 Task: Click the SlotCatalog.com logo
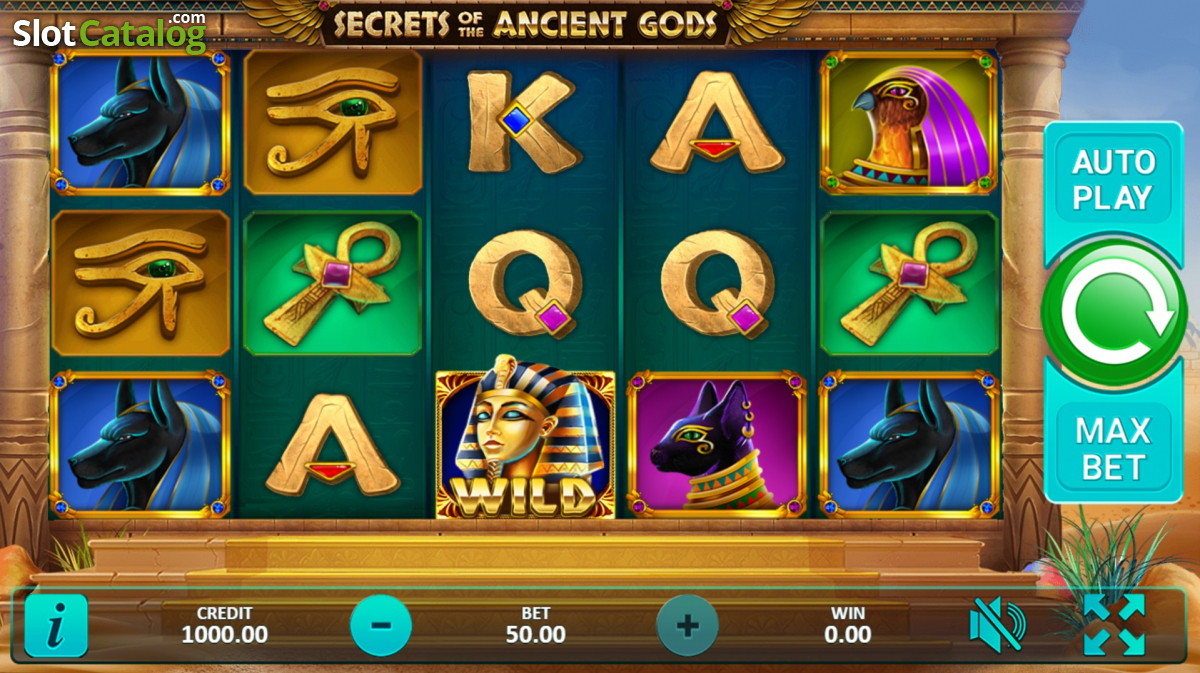pos(109,33)
